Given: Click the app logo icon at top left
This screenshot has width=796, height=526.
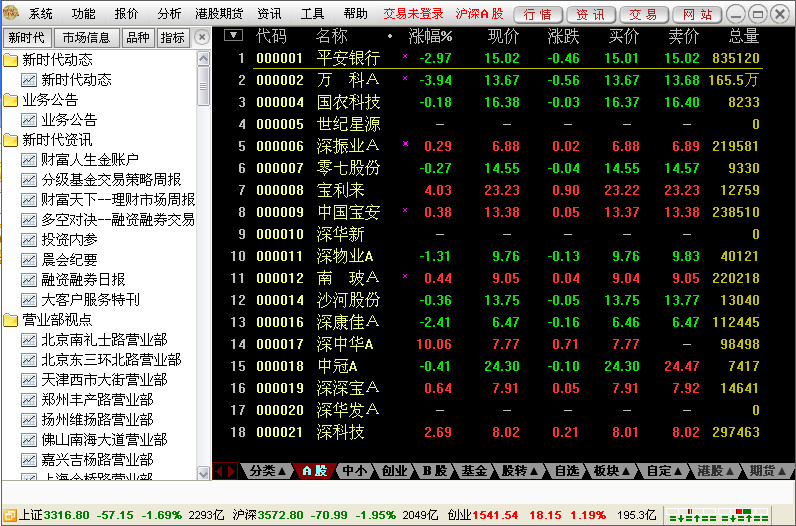Looking at the screenshot, I should tap(11, 13).
